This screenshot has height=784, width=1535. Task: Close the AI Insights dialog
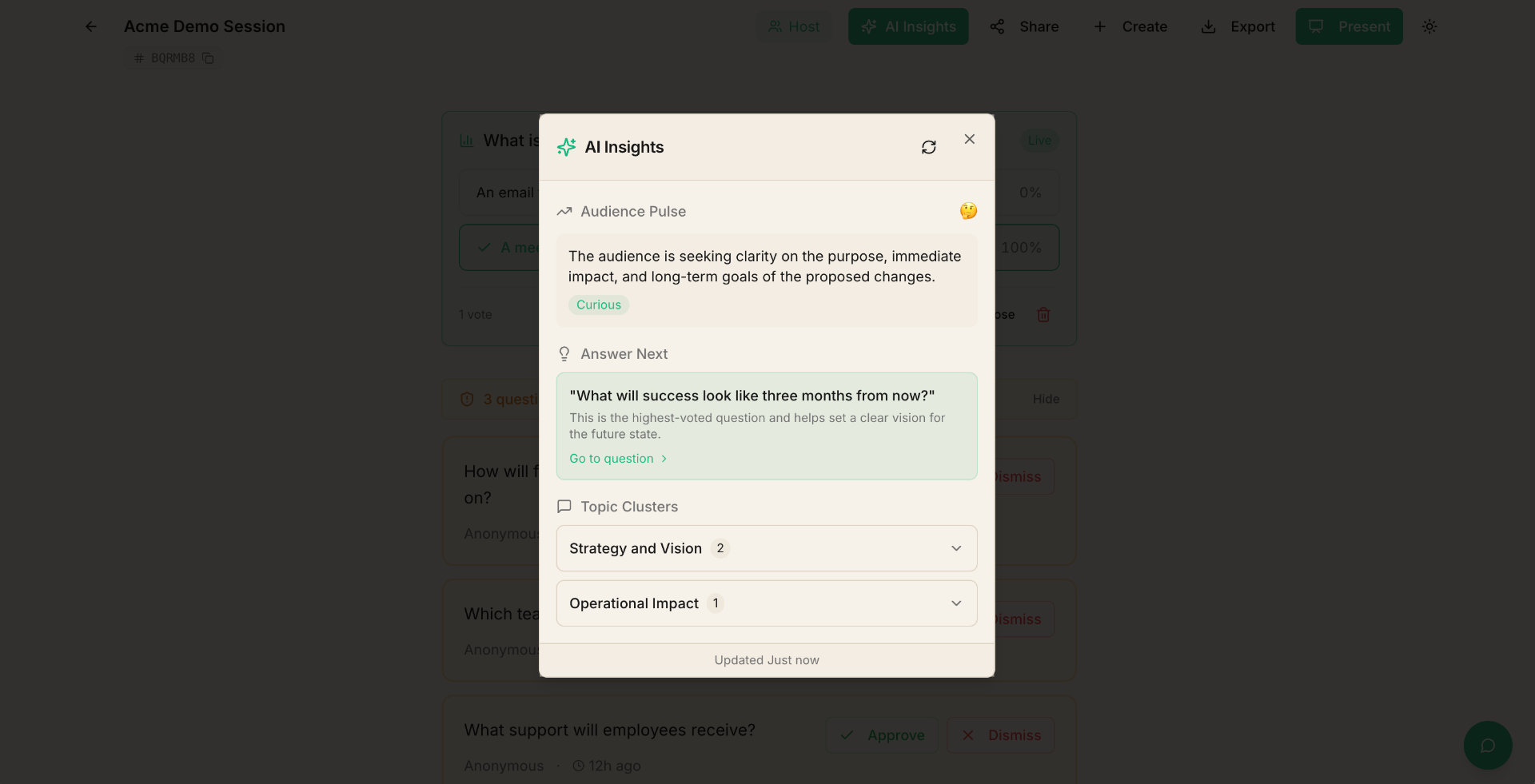pos(969,139)
